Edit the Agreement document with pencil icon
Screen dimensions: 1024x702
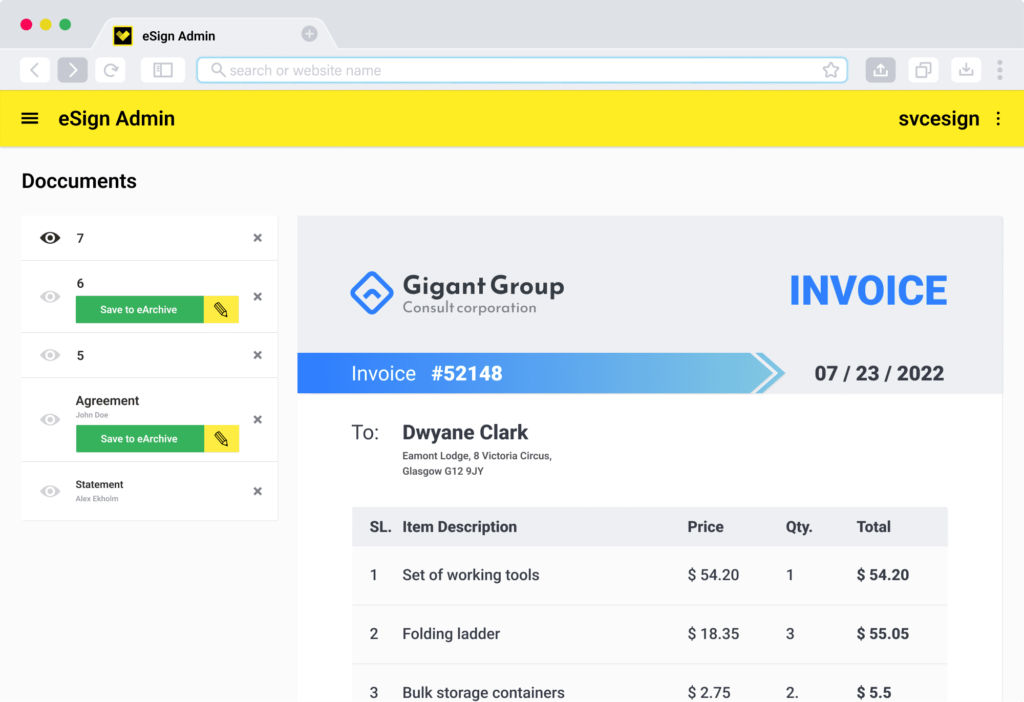221,439
